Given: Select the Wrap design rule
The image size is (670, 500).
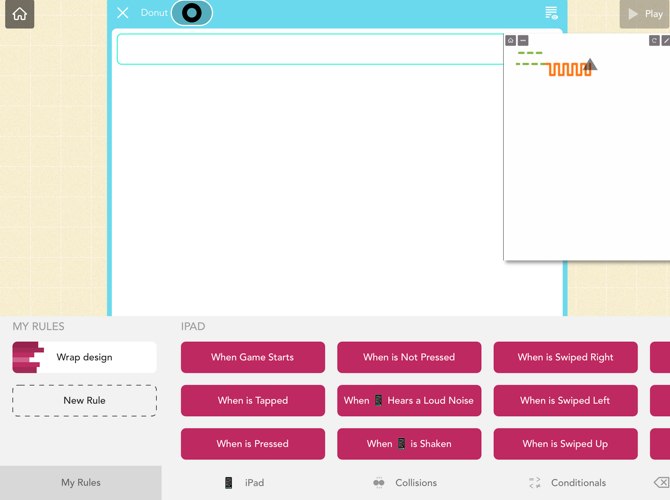Looking at the screenshot, I should point(84,357).
